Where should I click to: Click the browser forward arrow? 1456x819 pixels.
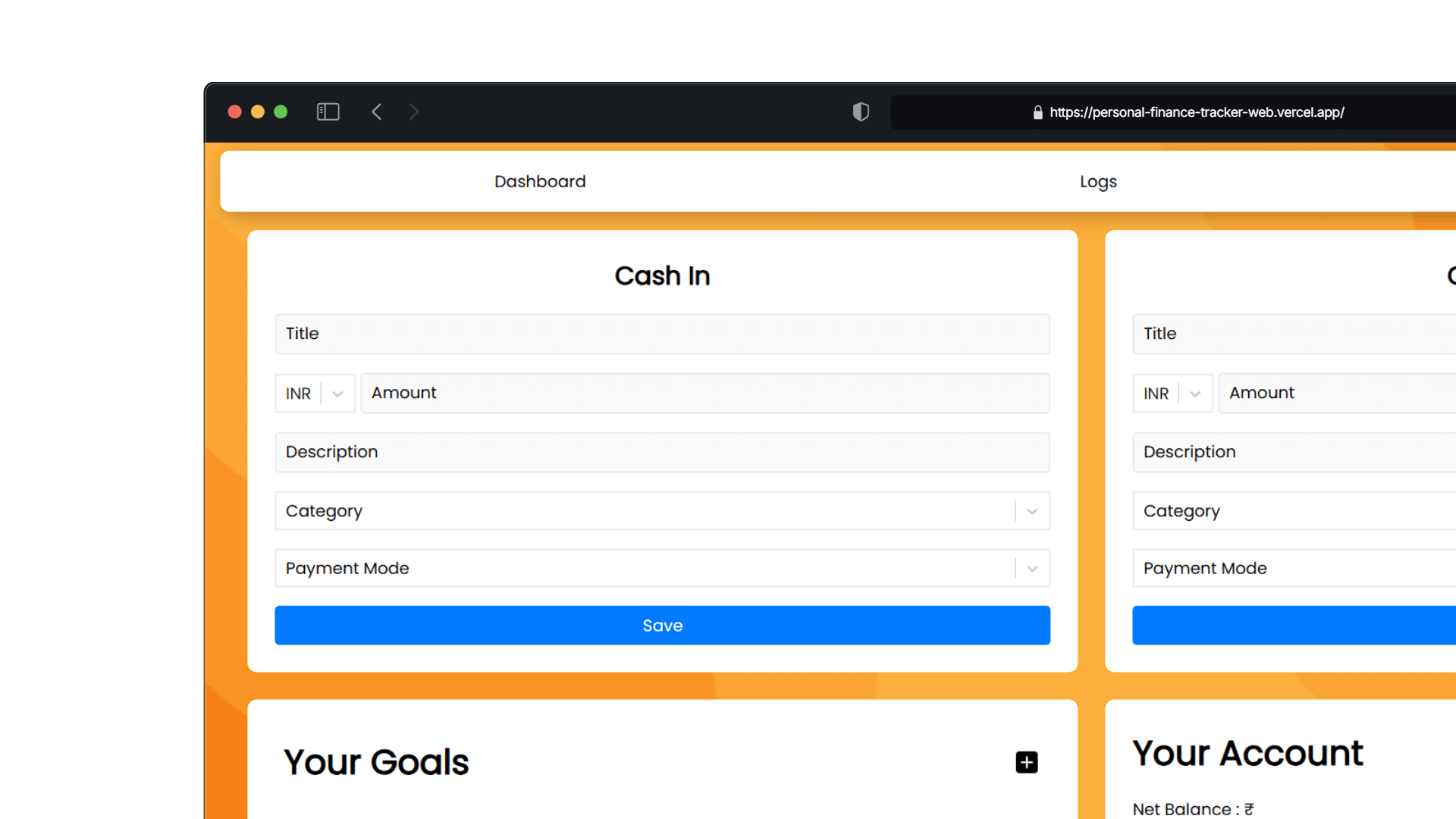[x=413, y=112]
